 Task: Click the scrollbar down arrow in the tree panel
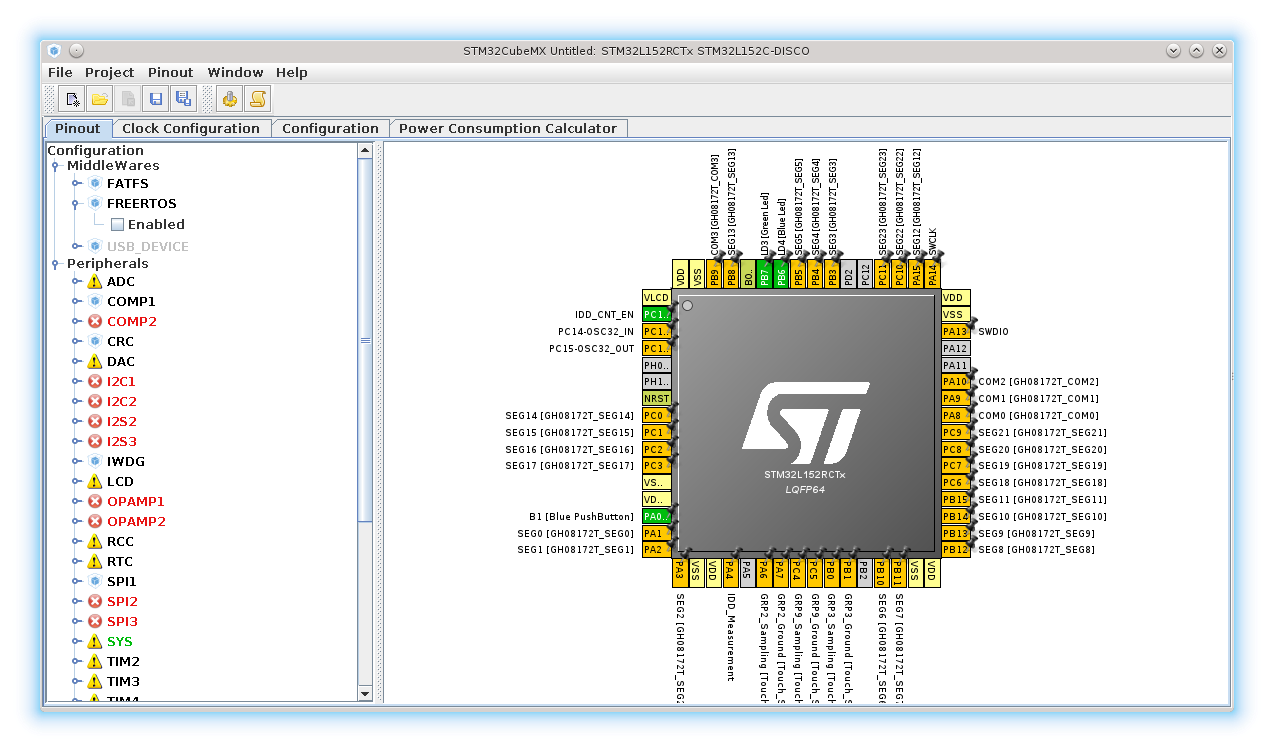point(365,694)
